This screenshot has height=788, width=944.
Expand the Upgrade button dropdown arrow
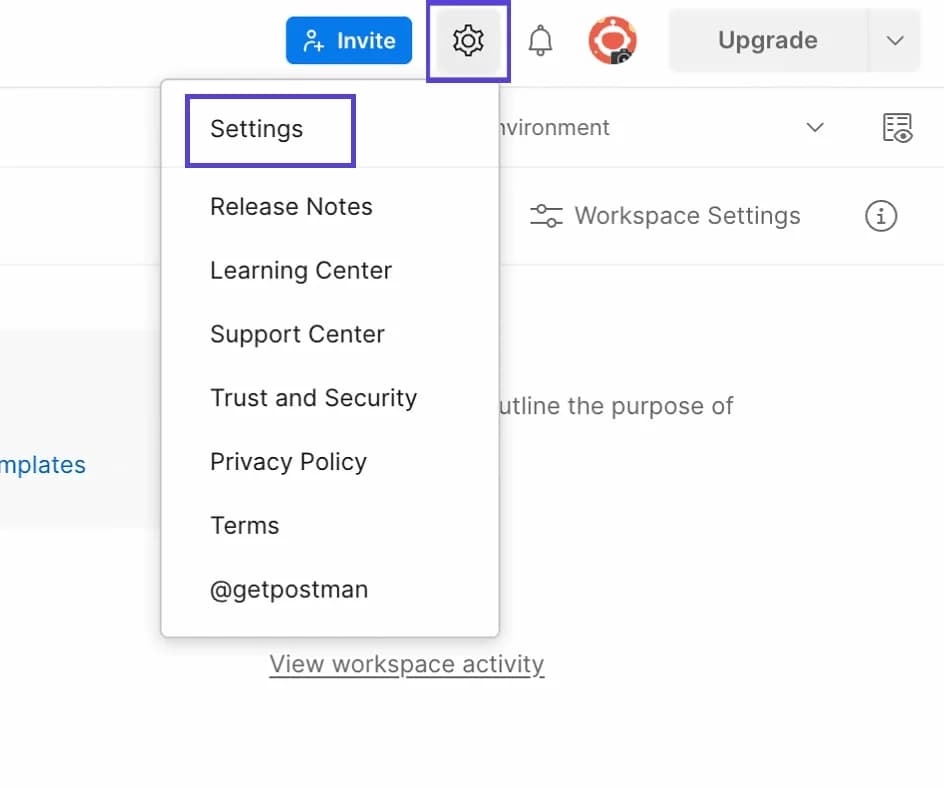coord(893,40)
